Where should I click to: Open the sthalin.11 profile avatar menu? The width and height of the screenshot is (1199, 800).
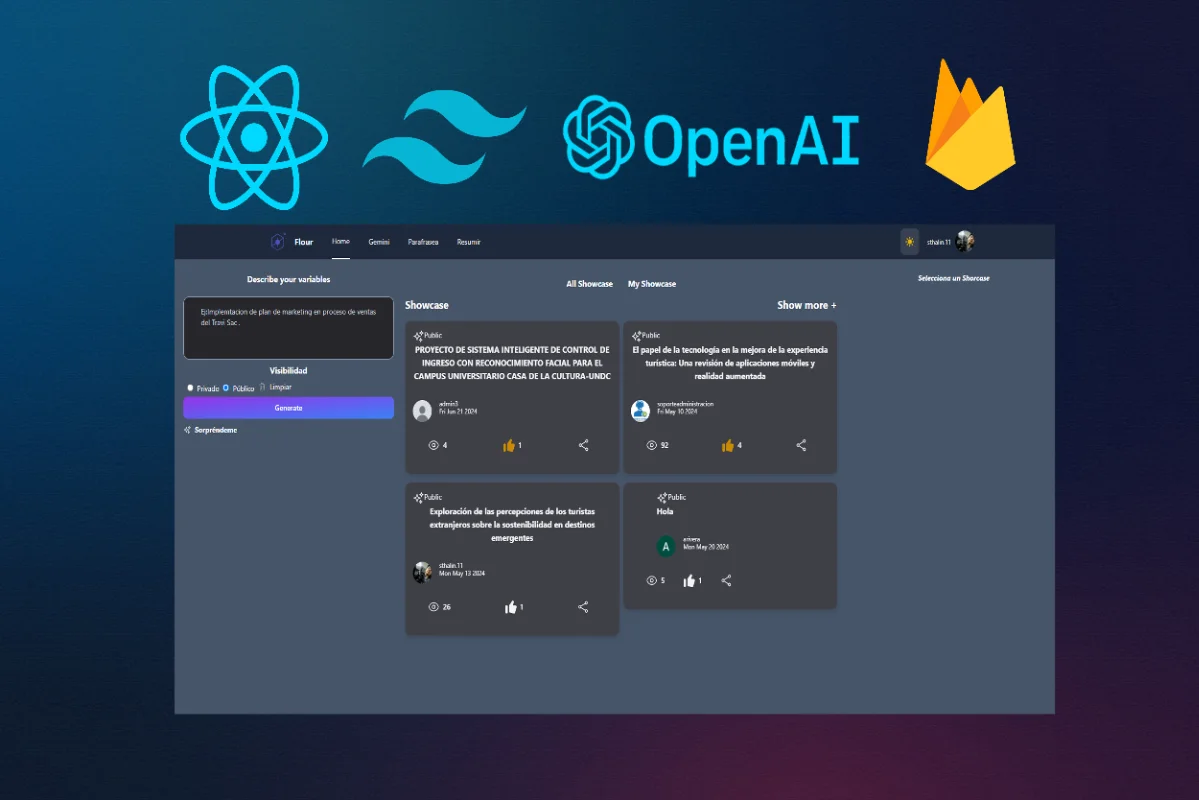pyautogui.click(x=965, y=242)
